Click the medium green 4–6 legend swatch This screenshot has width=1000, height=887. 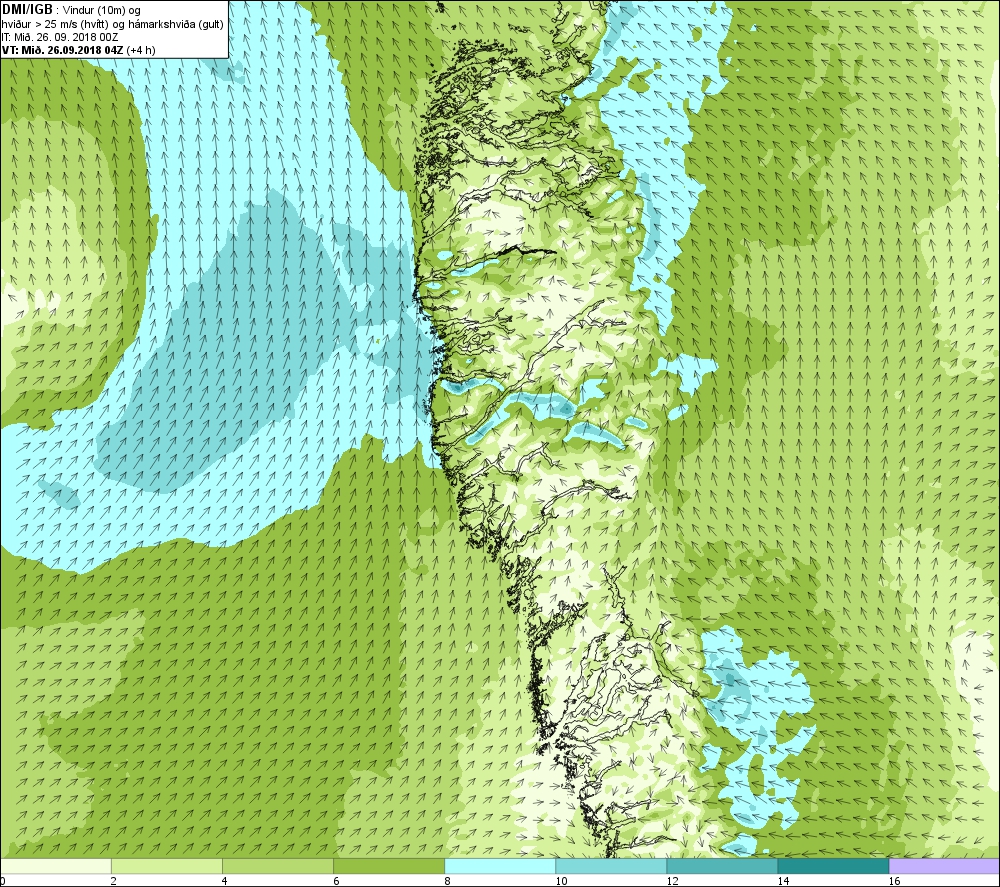277,866
